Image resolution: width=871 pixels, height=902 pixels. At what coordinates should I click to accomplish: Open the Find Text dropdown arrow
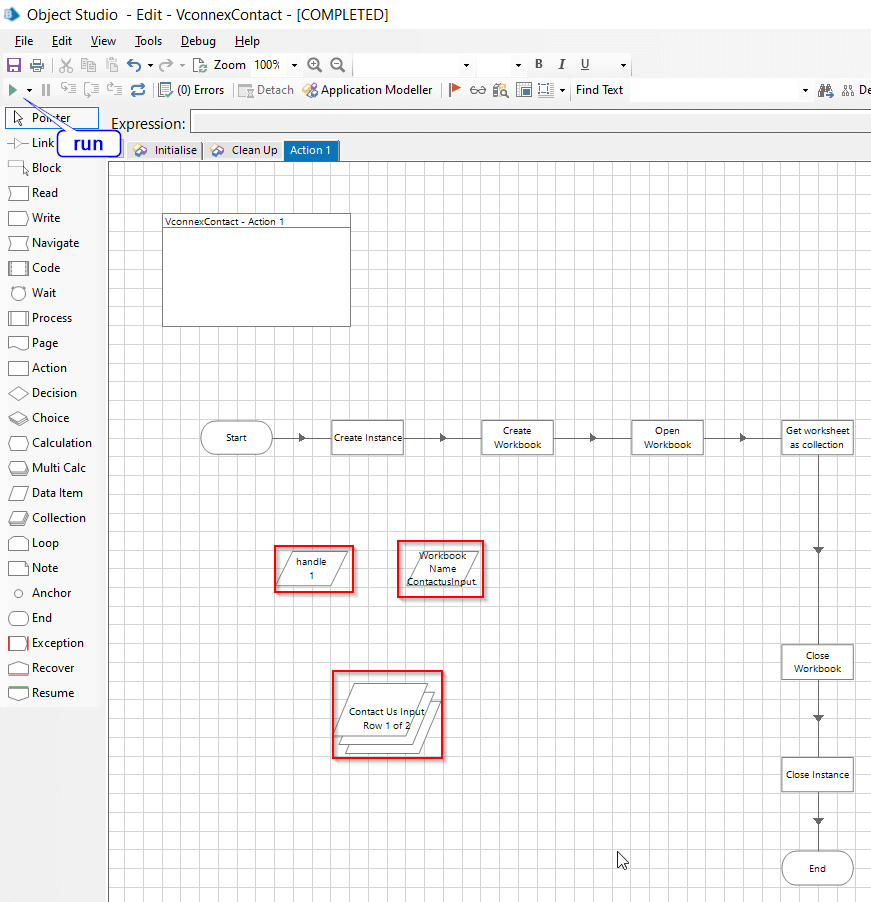(806, 90)
